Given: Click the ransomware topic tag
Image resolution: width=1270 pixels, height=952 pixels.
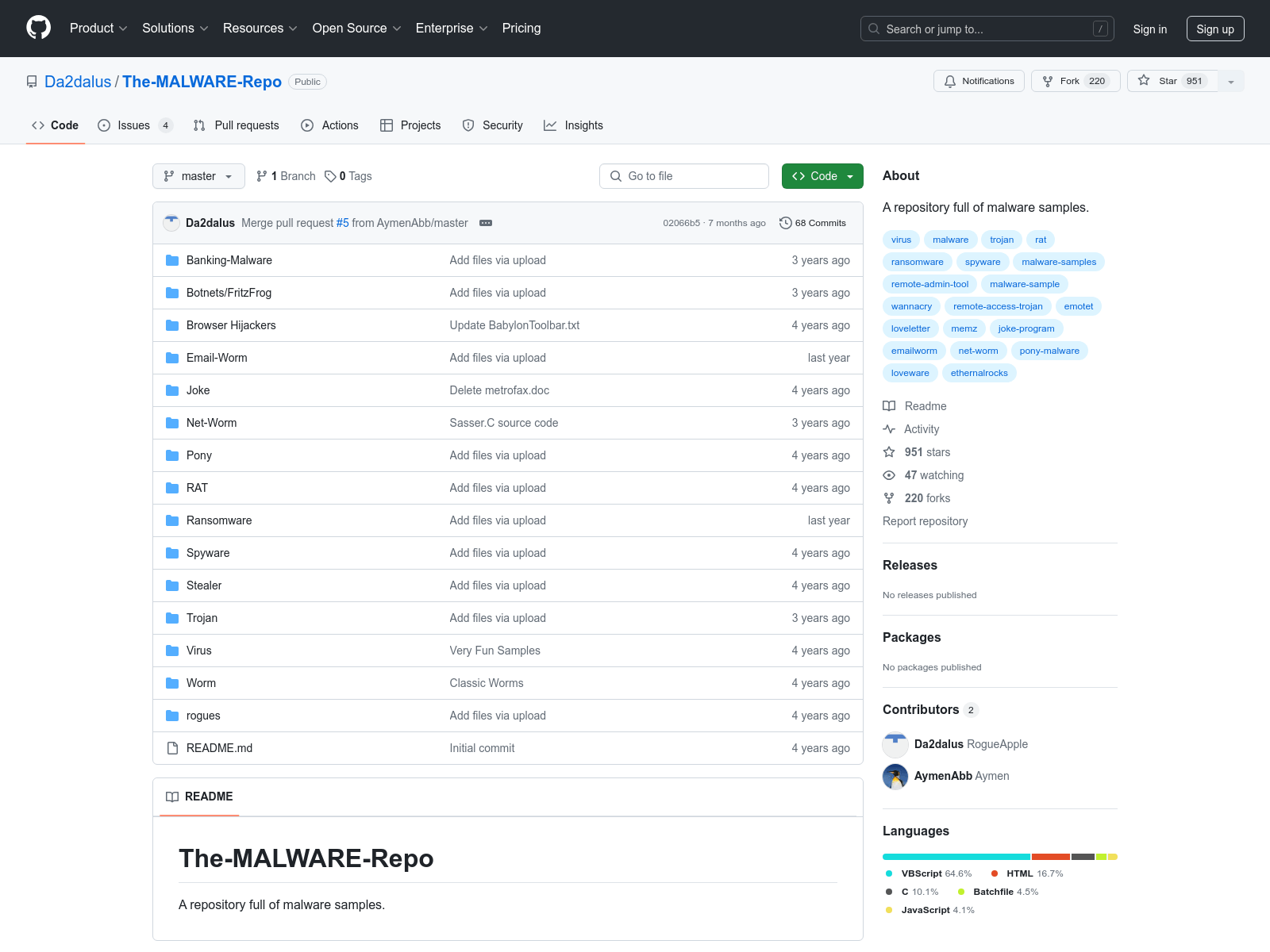Looking at the screenshot, I should pos(918,262).
